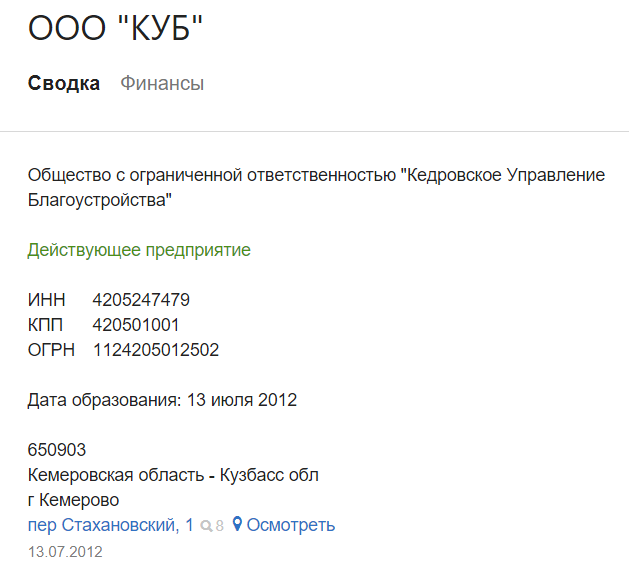629x571 pixels.
Task: Click the КПП number 420501001
Action: pyautogui.click(x=136, y=325)
